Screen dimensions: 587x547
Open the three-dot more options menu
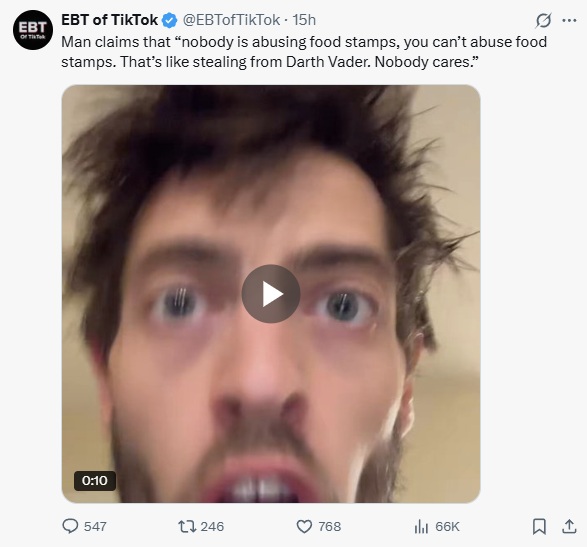[569, 21]
